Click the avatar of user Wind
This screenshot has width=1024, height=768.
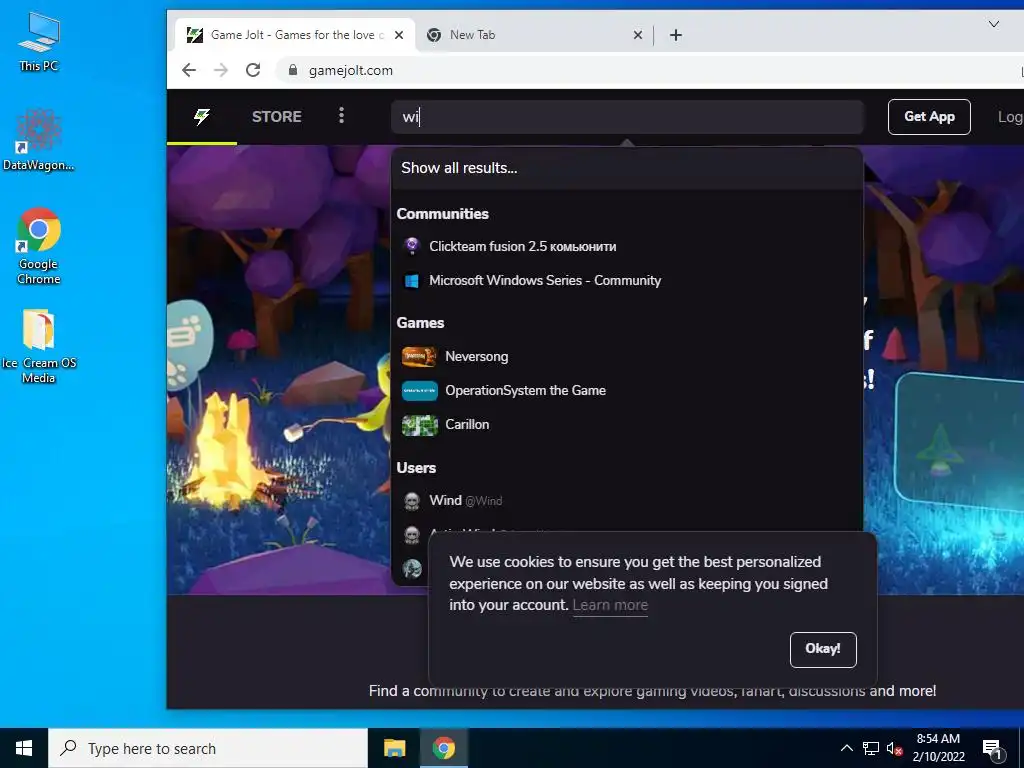[x=411, y=501]
